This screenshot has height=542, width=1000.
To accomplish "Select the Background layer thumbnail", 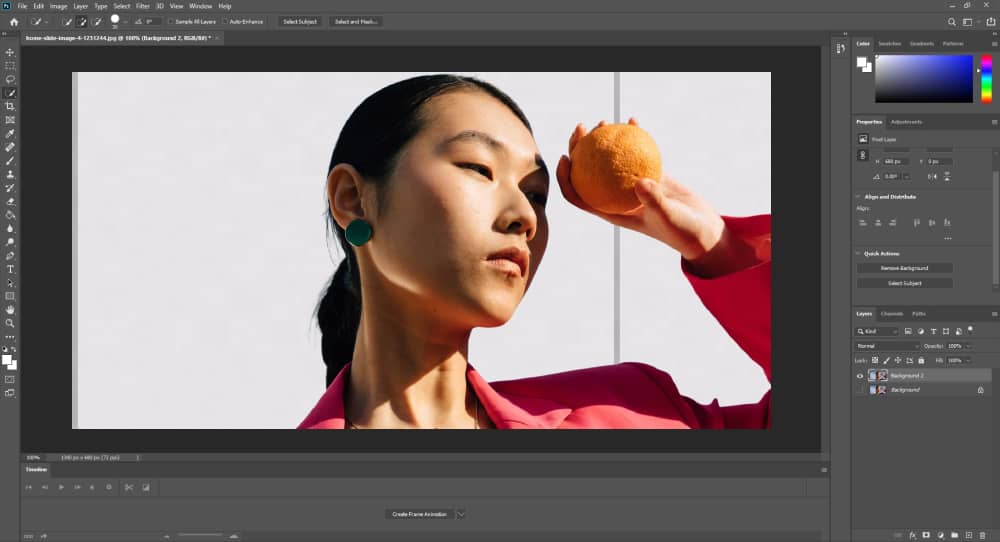I will tap(878, 390).
